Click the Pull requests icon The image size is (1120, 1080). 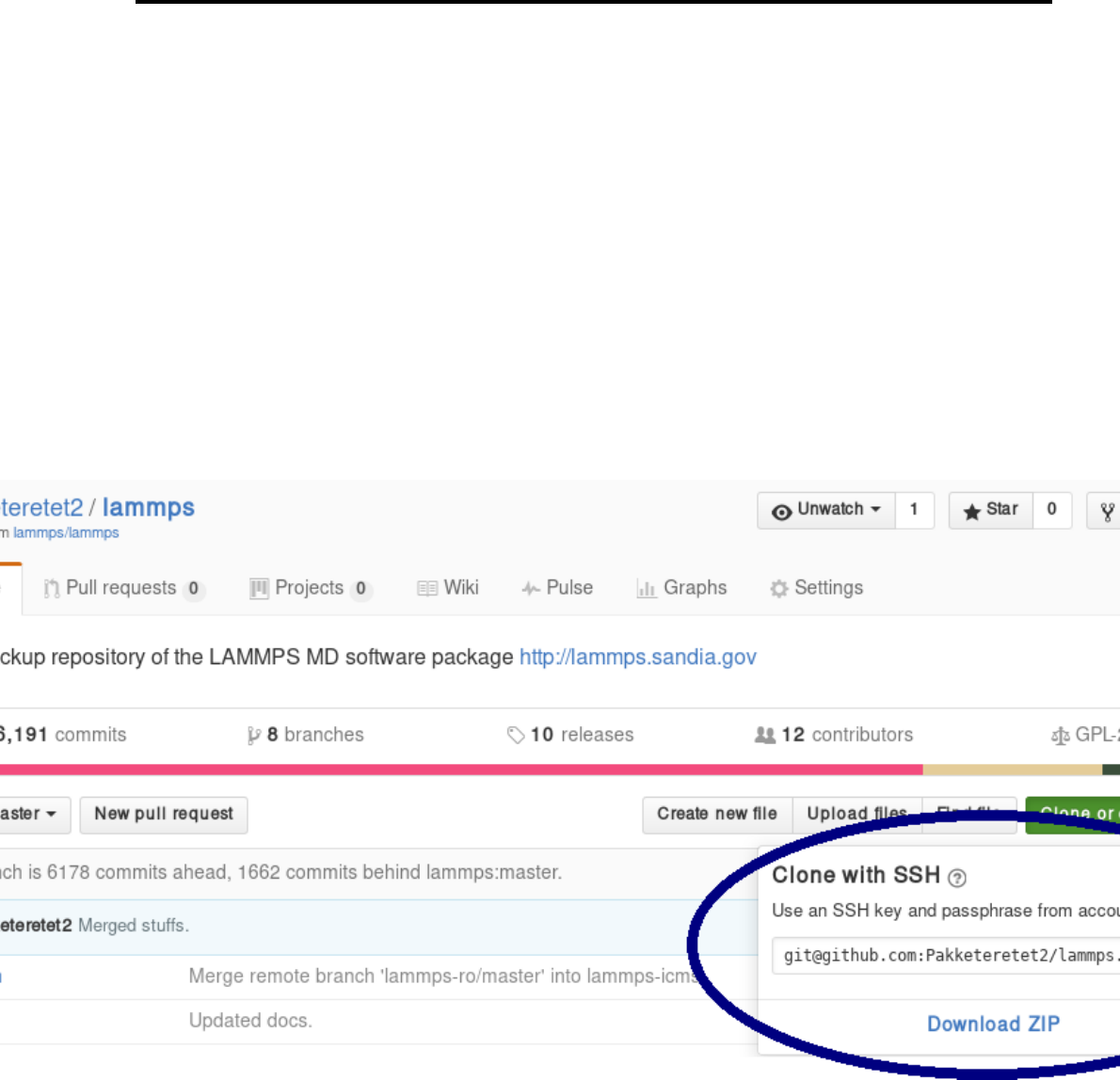point(52,588)
